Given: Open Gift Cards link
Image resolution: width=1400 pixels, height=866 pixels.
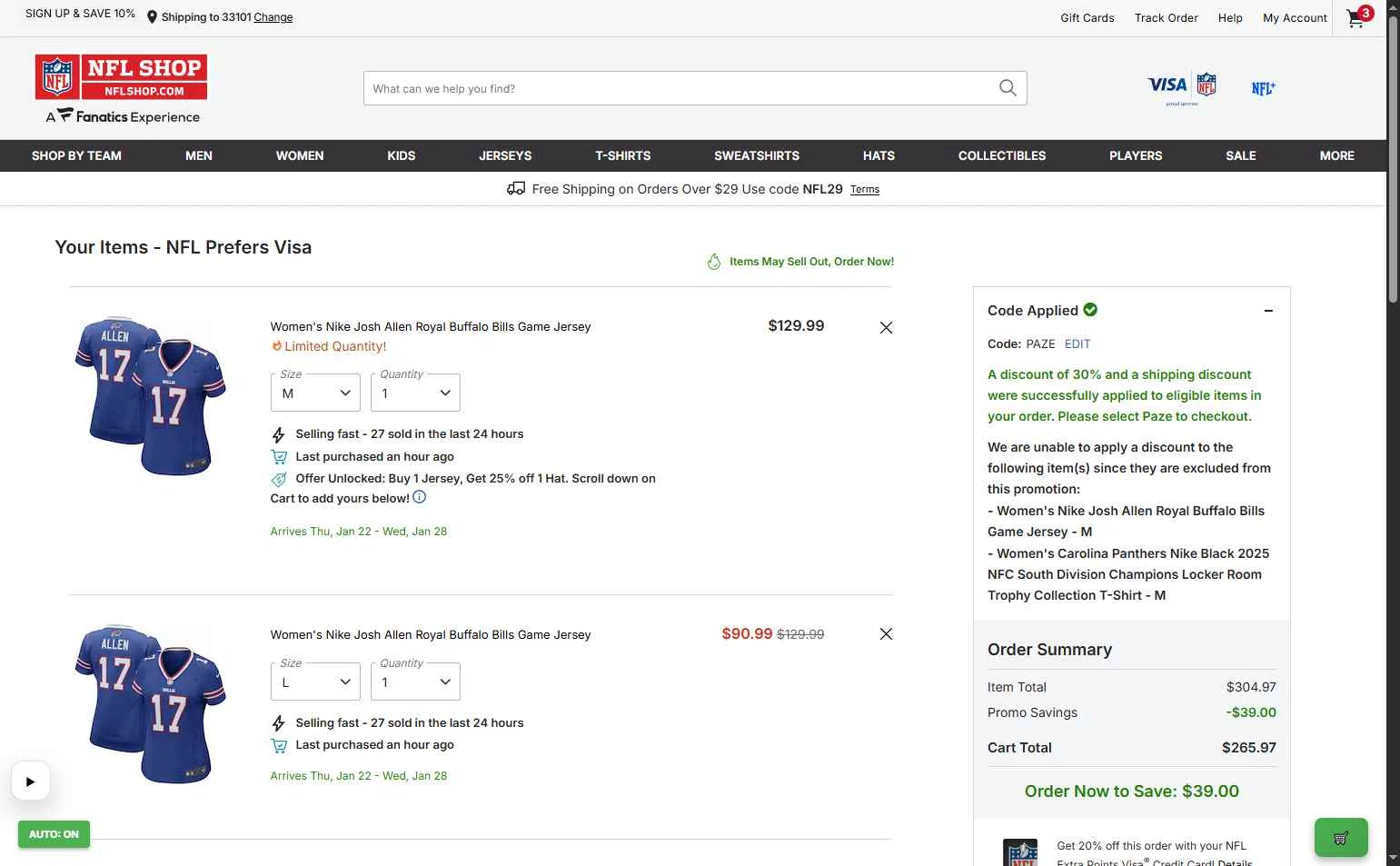Looking at the screenshot, I should [1087, 18].
